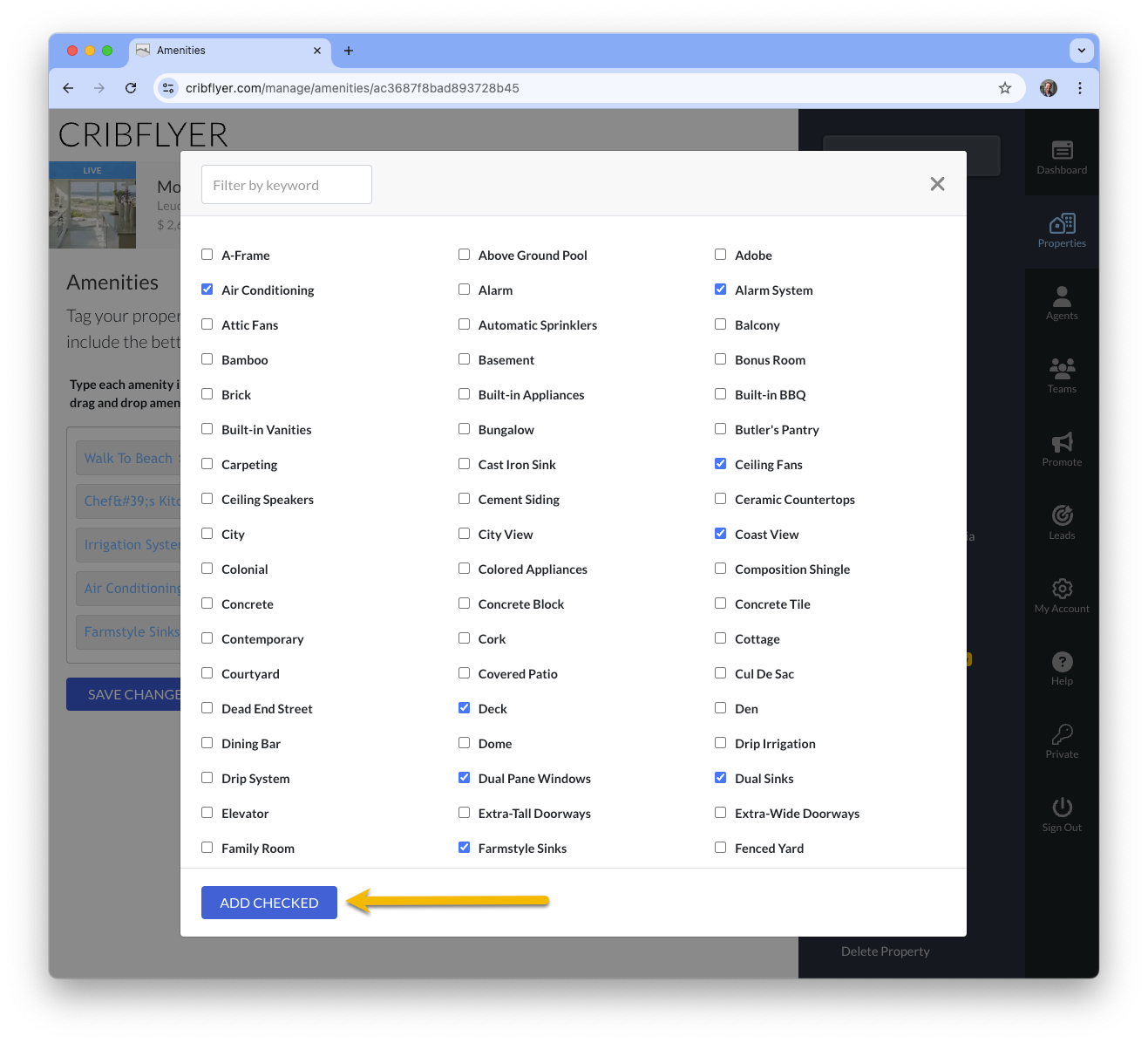Viewport: 1148px width, 1043px height.
Task: Check the Family Room checkbox
Action: pyautogui.click(x=207, y=848)
